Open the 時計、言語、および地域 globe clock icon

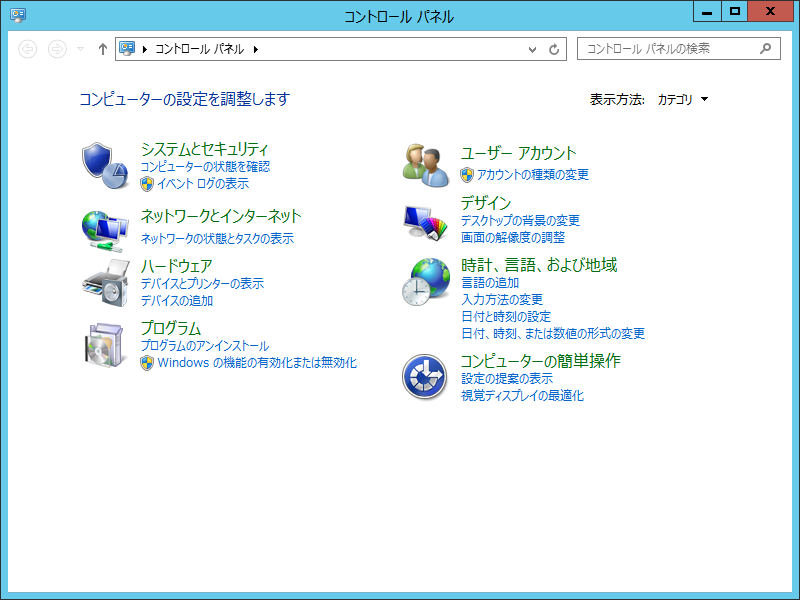point(426,282)
